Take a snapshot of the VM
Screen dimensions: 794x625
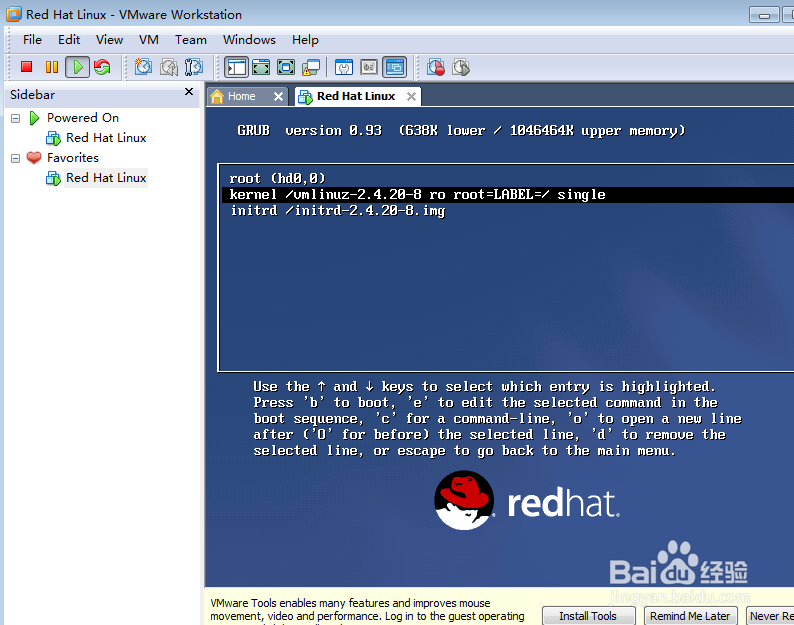[143, 67]
